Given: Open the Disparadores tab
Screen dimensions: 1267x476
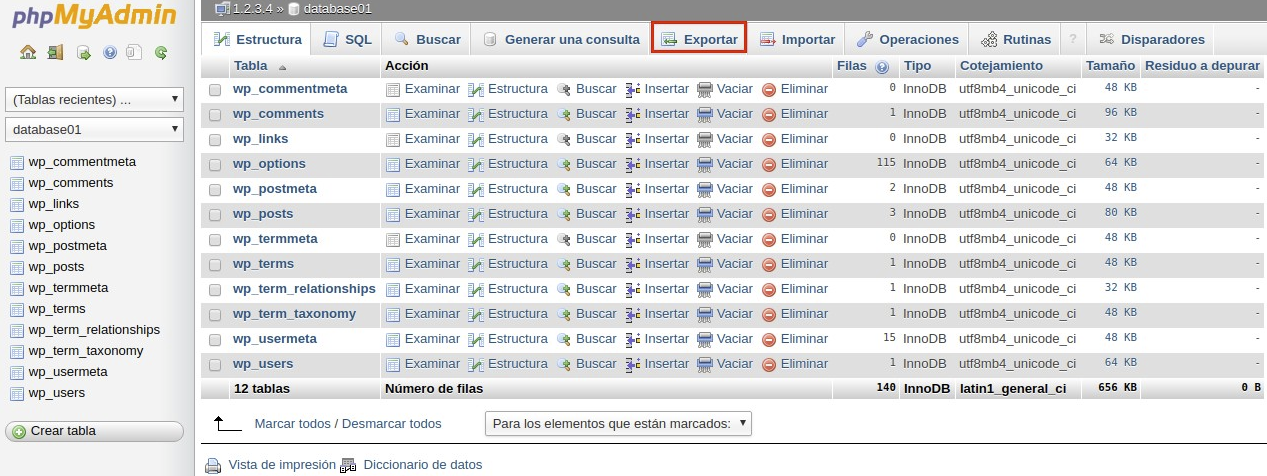Looking at the screenshot, I should coord(1151,40).
